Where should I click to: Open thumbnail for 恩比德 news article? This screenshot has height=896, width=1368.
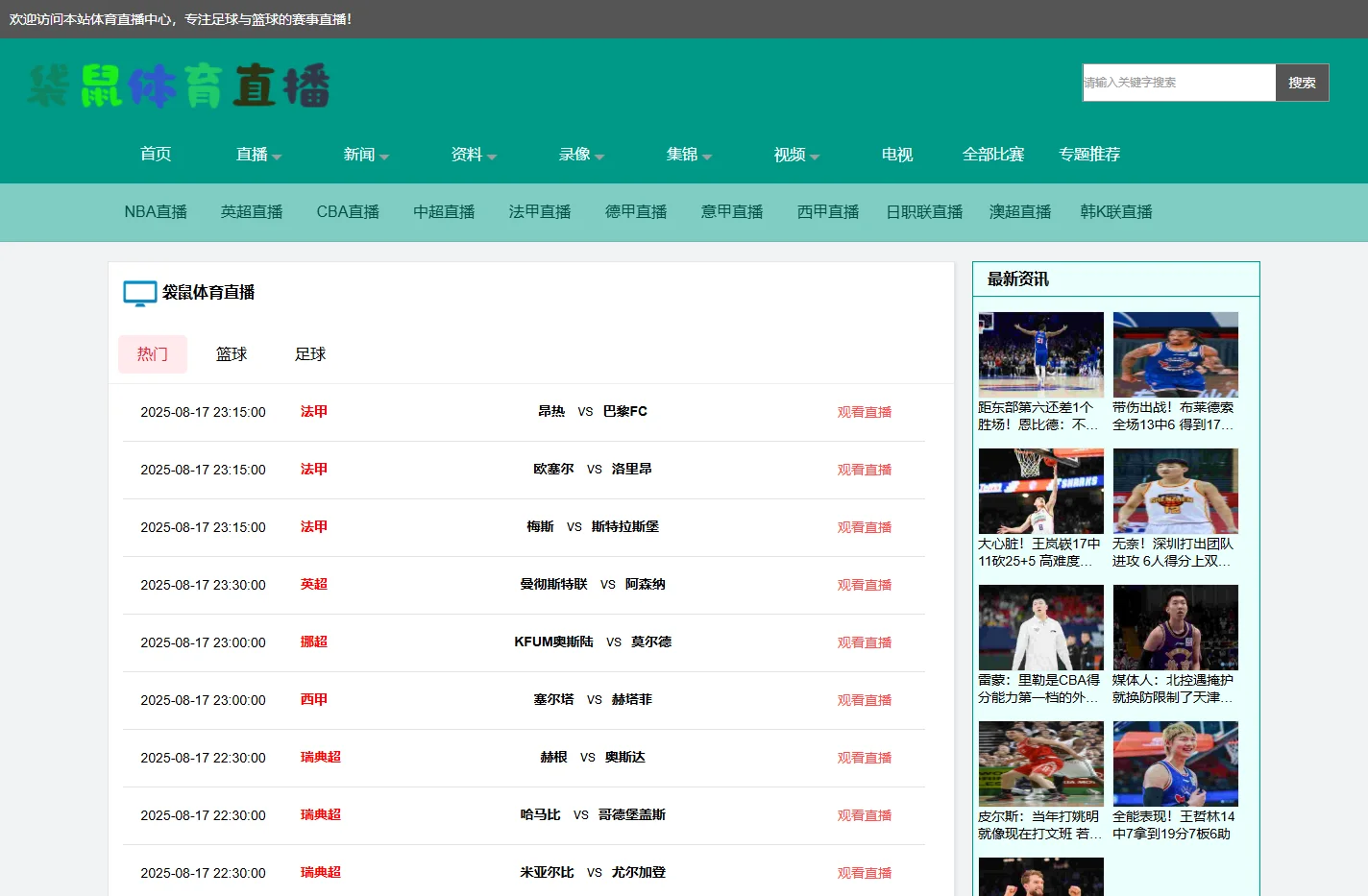pos(1041,354)
